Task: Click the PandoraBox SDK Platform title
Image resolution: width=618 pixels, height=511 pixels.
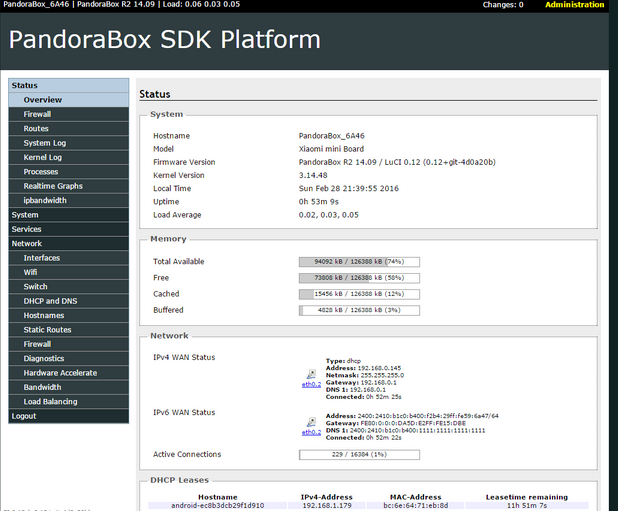Action: pos(165,39)
